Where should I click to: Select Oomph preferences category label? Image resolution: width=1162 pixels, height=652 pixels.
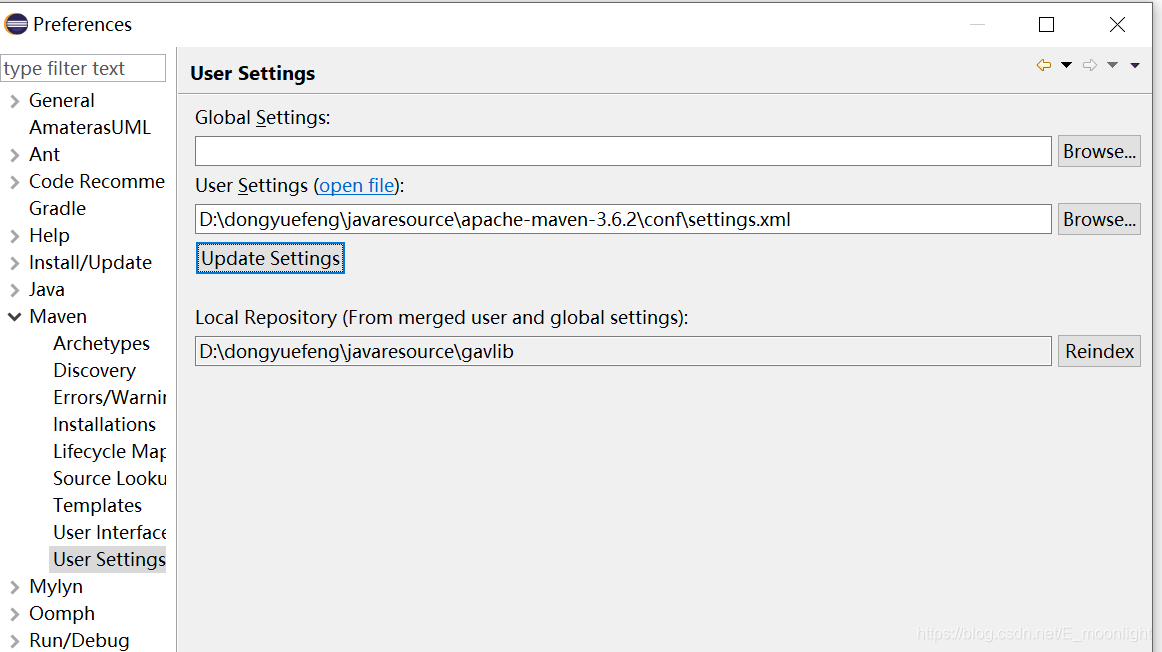click(62, 613)
